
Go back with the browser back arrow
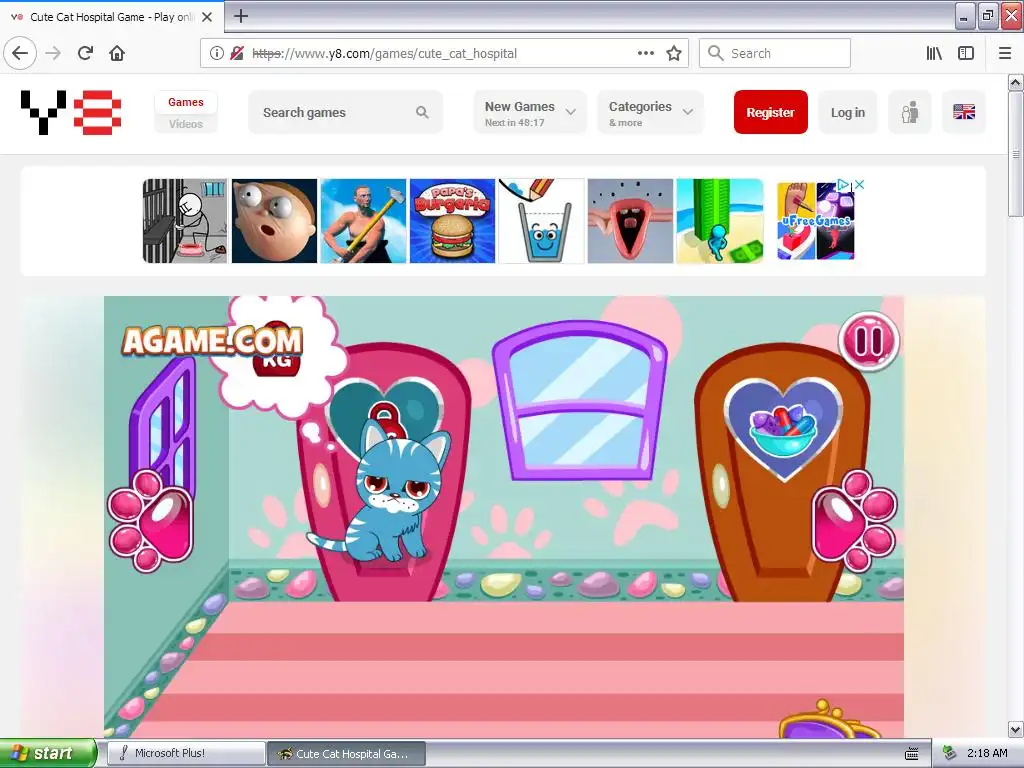click(x=20, y=53)
